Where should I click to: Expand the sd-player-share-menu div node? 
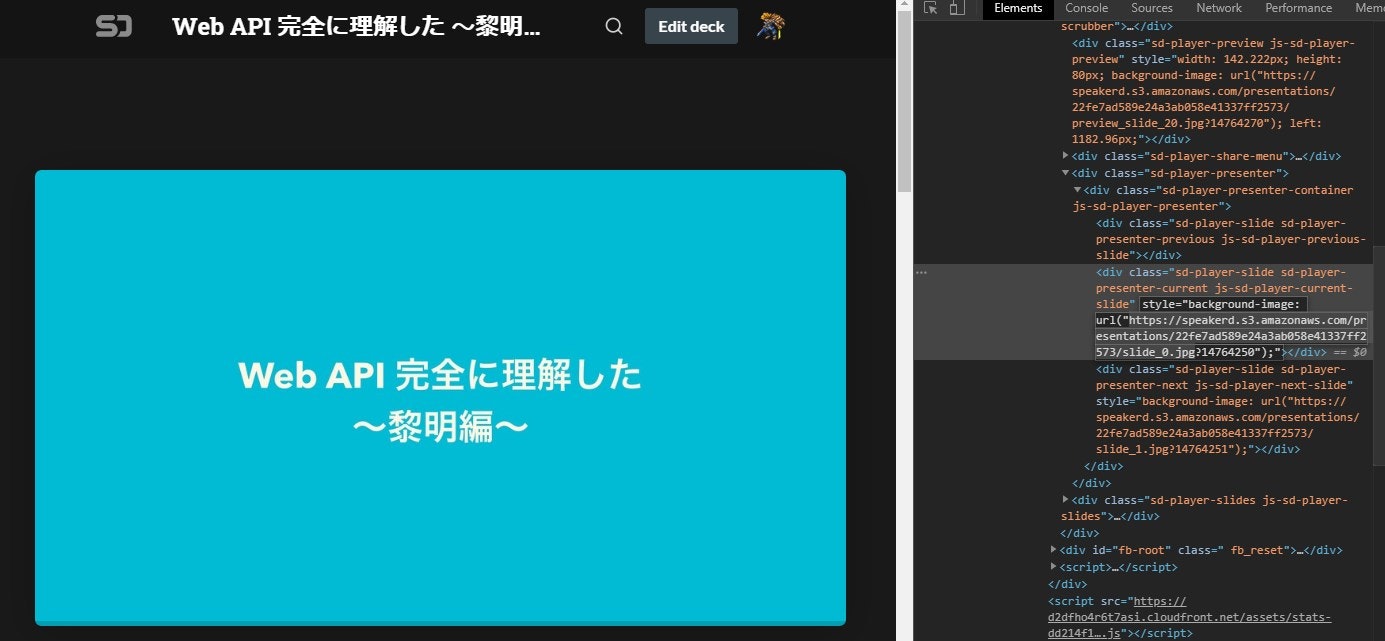click(1065, 156)
